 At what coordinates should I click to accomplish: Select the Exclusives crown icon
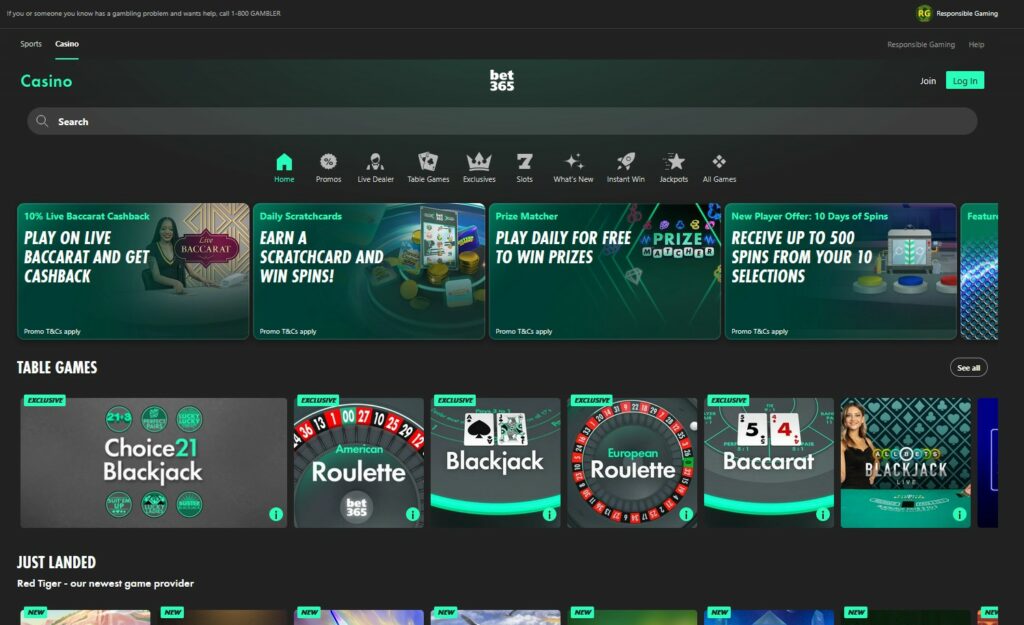click(x=479, y=161)
